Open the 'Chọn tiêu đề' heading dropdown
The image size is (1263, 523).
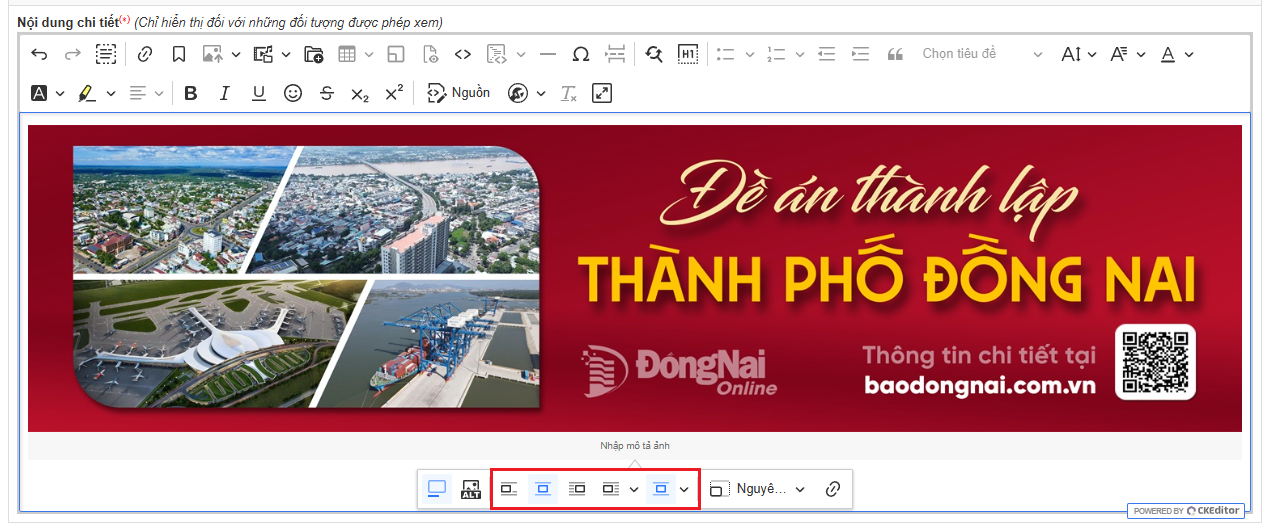[981, 54]
